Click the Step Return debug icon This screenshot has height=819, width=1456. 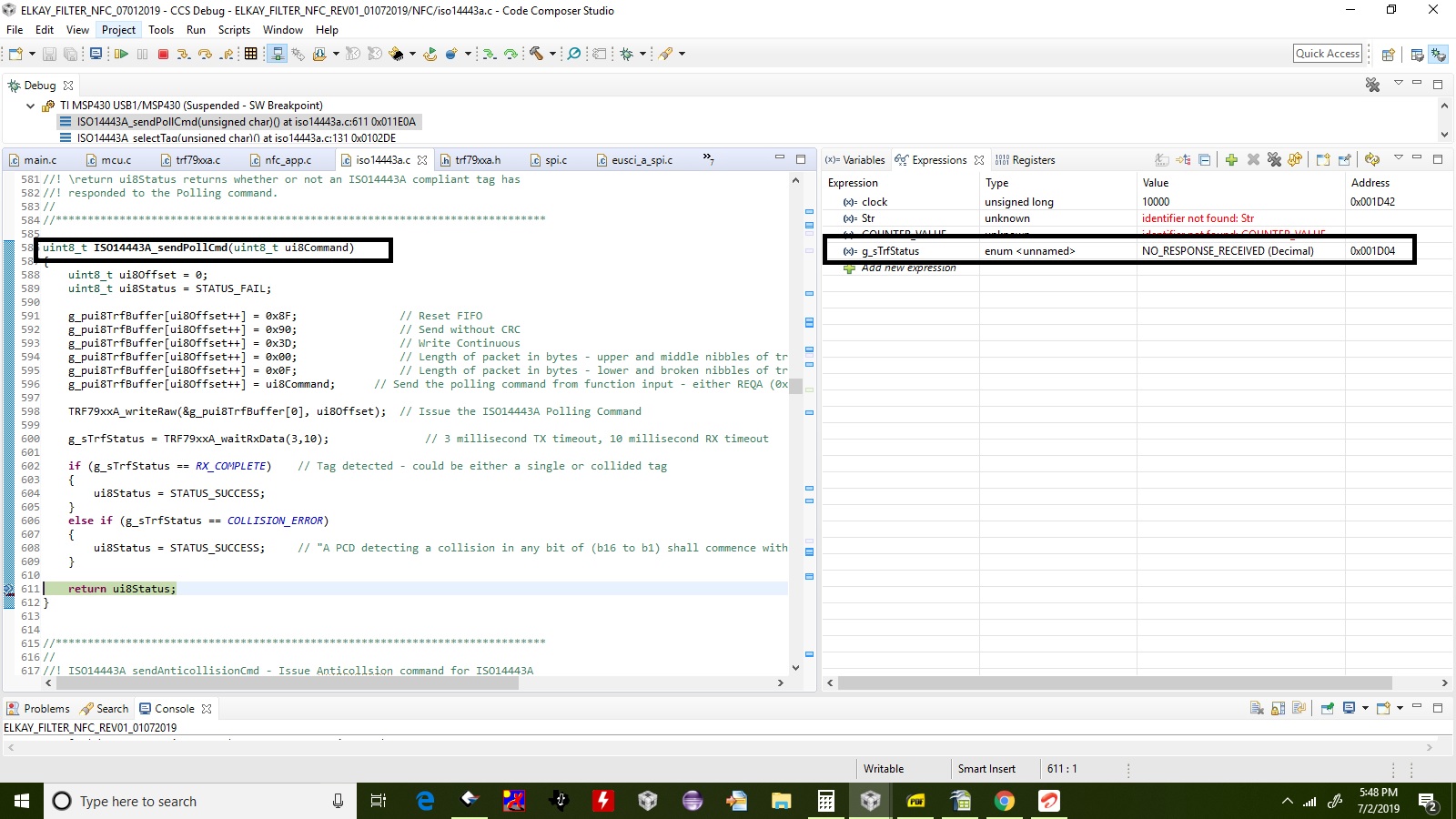click(x=227, y=55)
